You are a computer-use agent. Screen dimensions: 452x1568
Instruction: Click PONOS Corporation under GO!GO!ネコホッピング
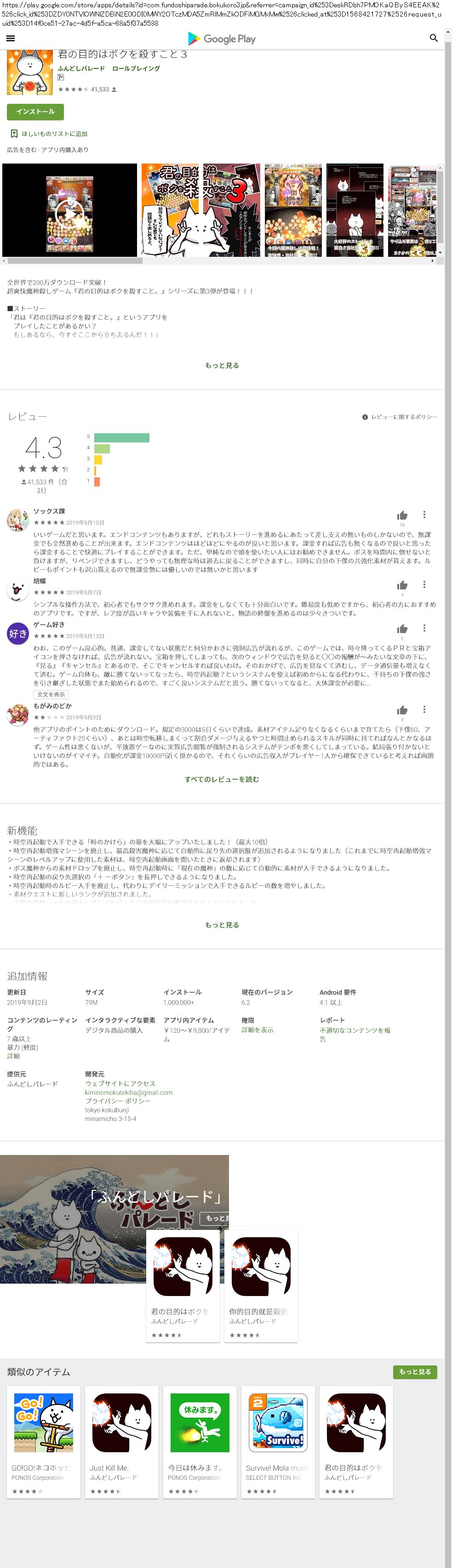pyautogui.click(x=37, y=1477)
